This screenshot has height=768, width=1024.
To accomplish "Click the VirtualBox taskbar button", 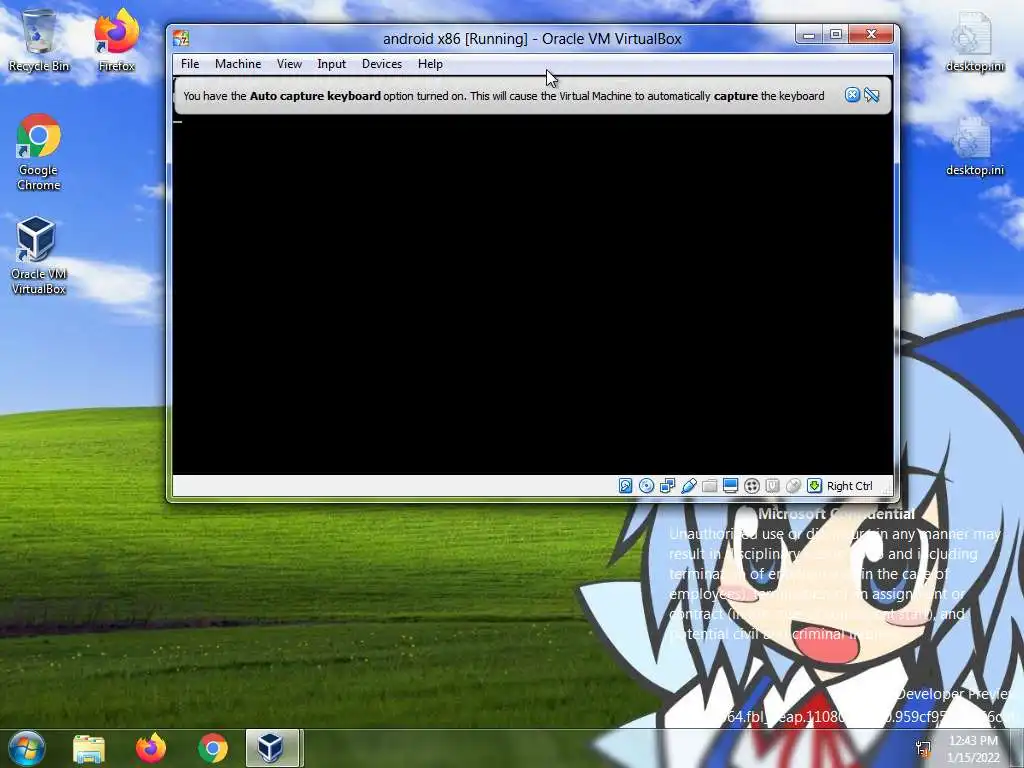I will 272,748.
